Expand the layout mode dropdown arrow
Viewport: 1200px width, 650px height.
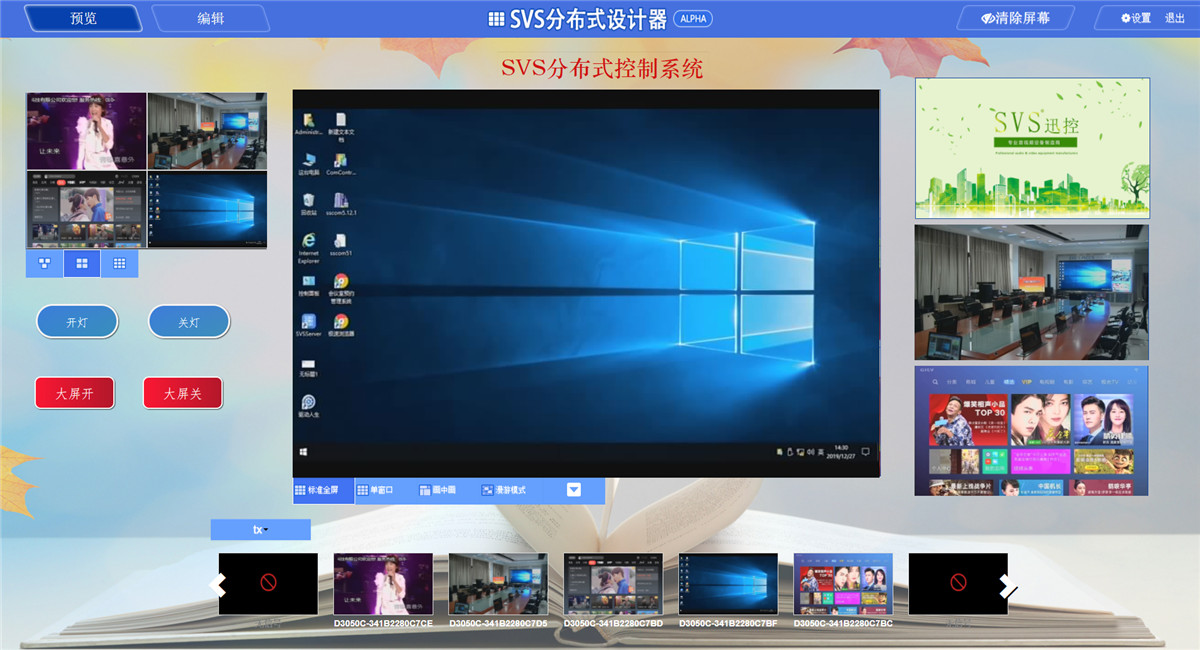point(573,490)
